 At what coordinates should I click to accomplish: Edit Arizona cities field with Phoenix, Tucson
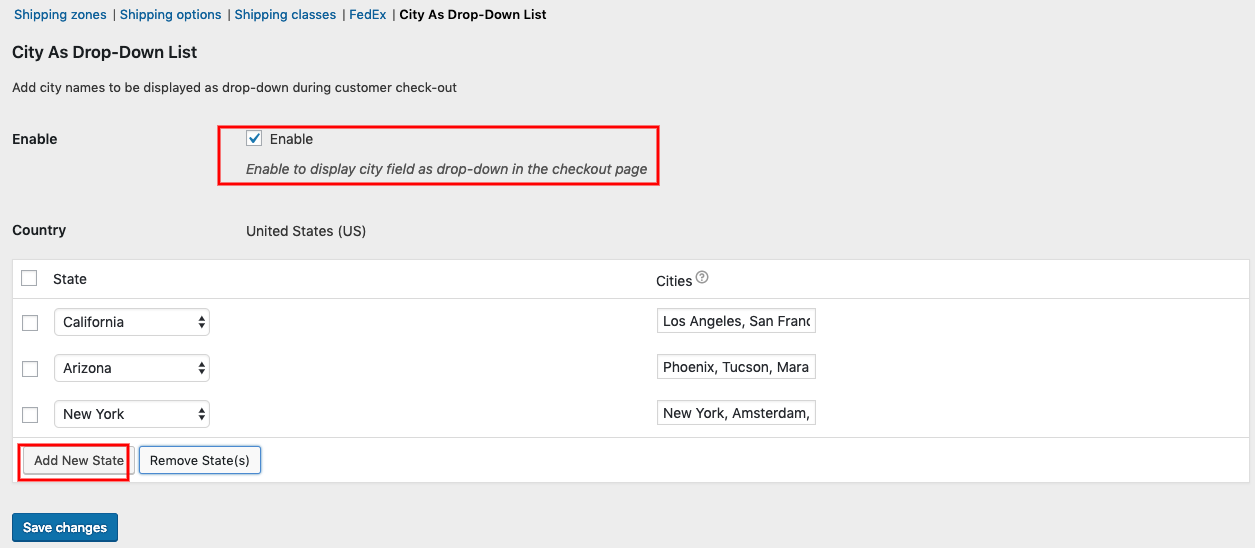tap(736, 367)
